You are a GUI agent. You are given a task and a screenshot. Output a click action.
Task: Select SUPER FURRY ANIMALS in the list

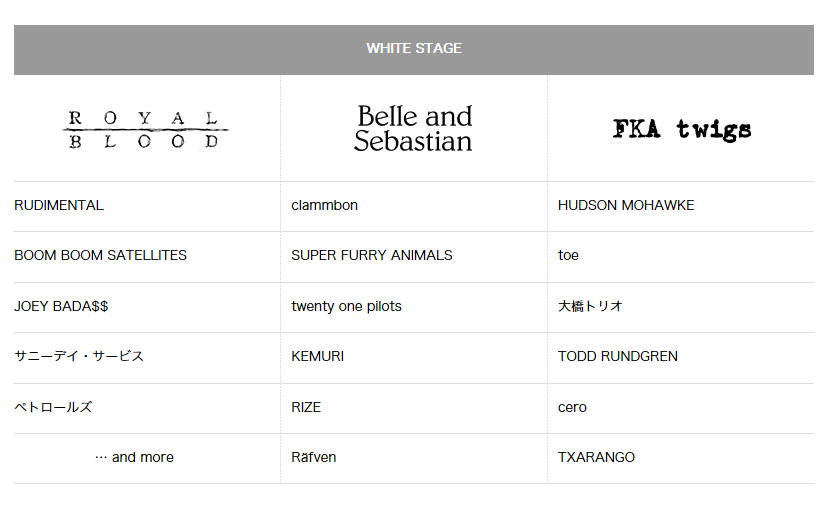[372, 255]
